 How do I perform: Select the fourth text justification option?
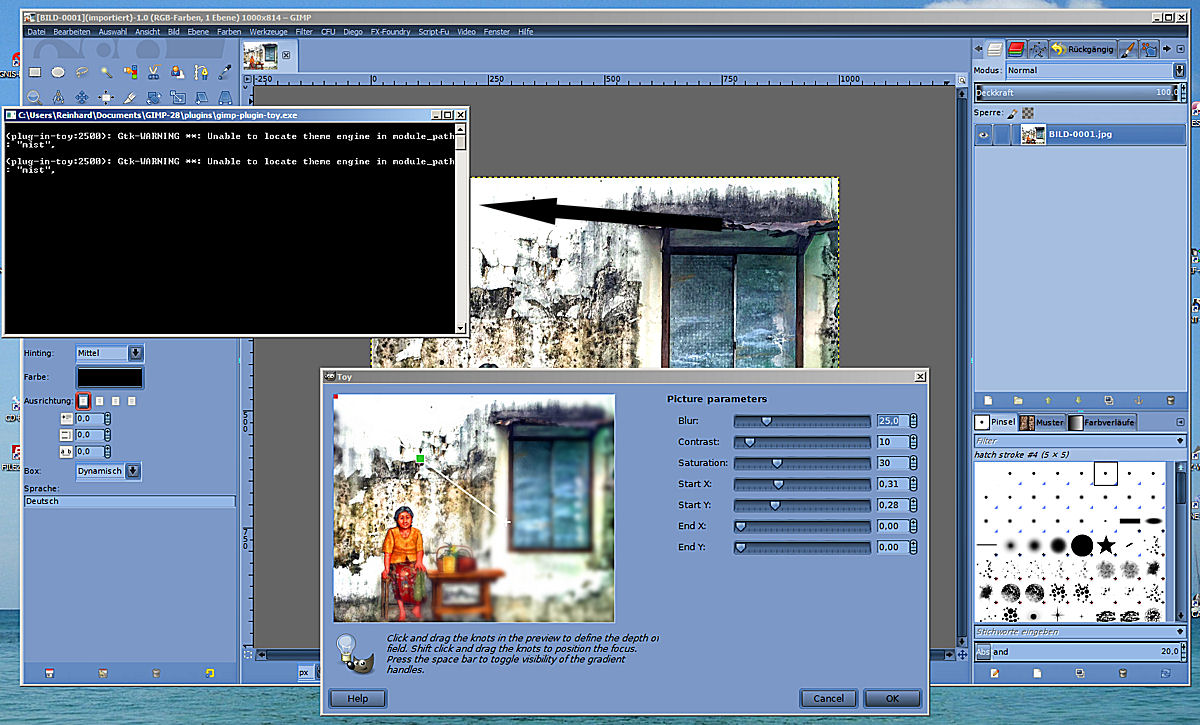tap(131, 401)
